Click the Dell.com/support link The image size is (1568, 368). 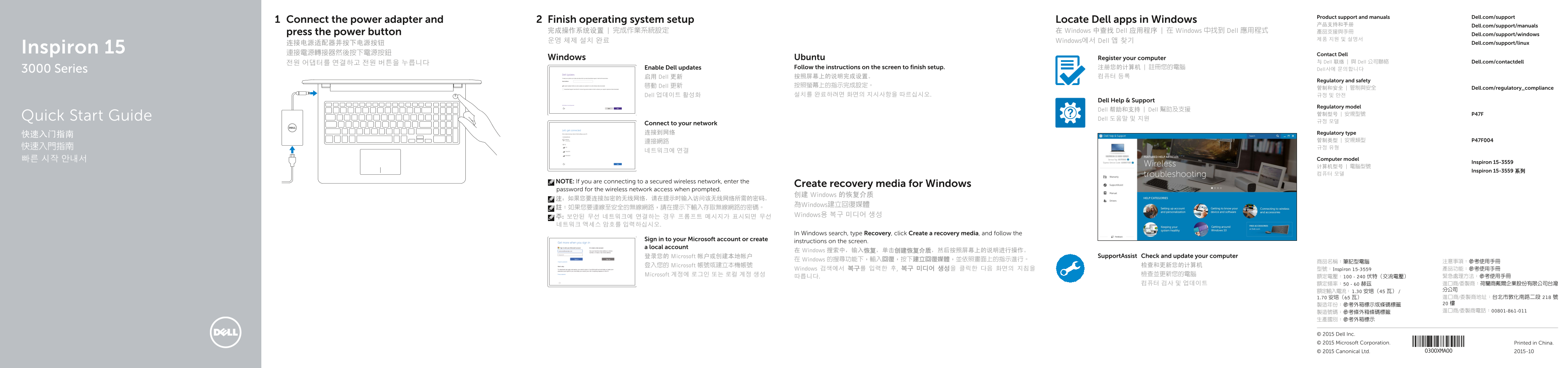pos(1493,17)
